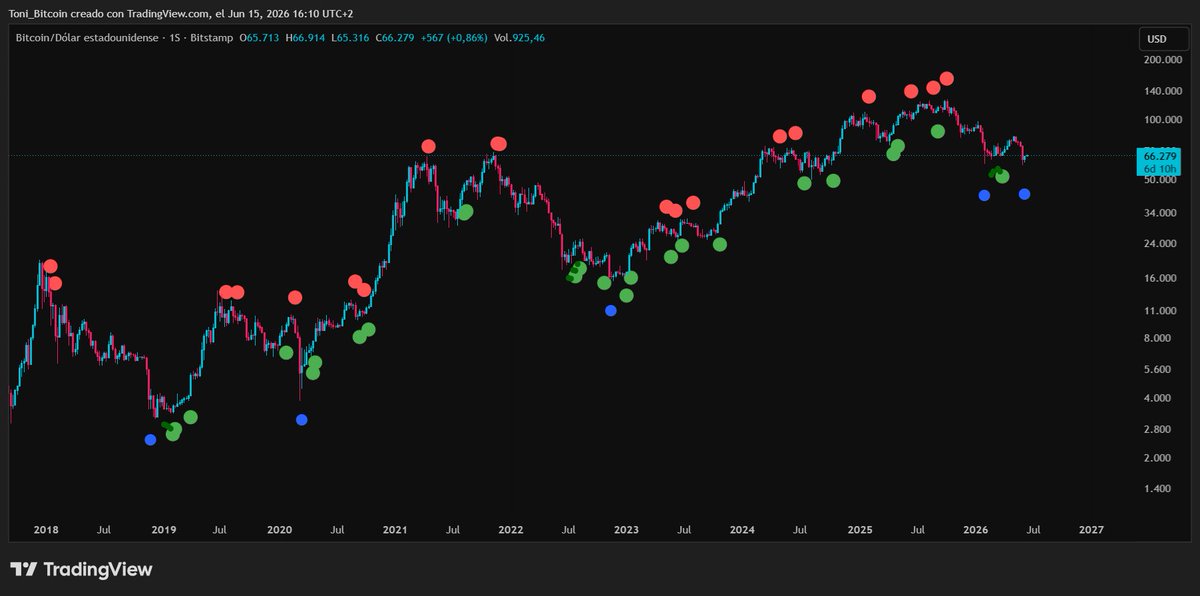The width and height of the screenshot is (1200, 596).
Task: Click the 2020 time axis label
Action: coord(279,530)
